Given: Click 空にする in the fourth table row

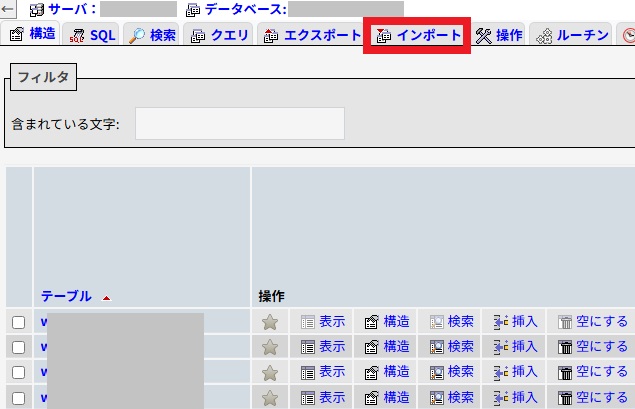Looking at the screenshot, I should tap(593, 398).
